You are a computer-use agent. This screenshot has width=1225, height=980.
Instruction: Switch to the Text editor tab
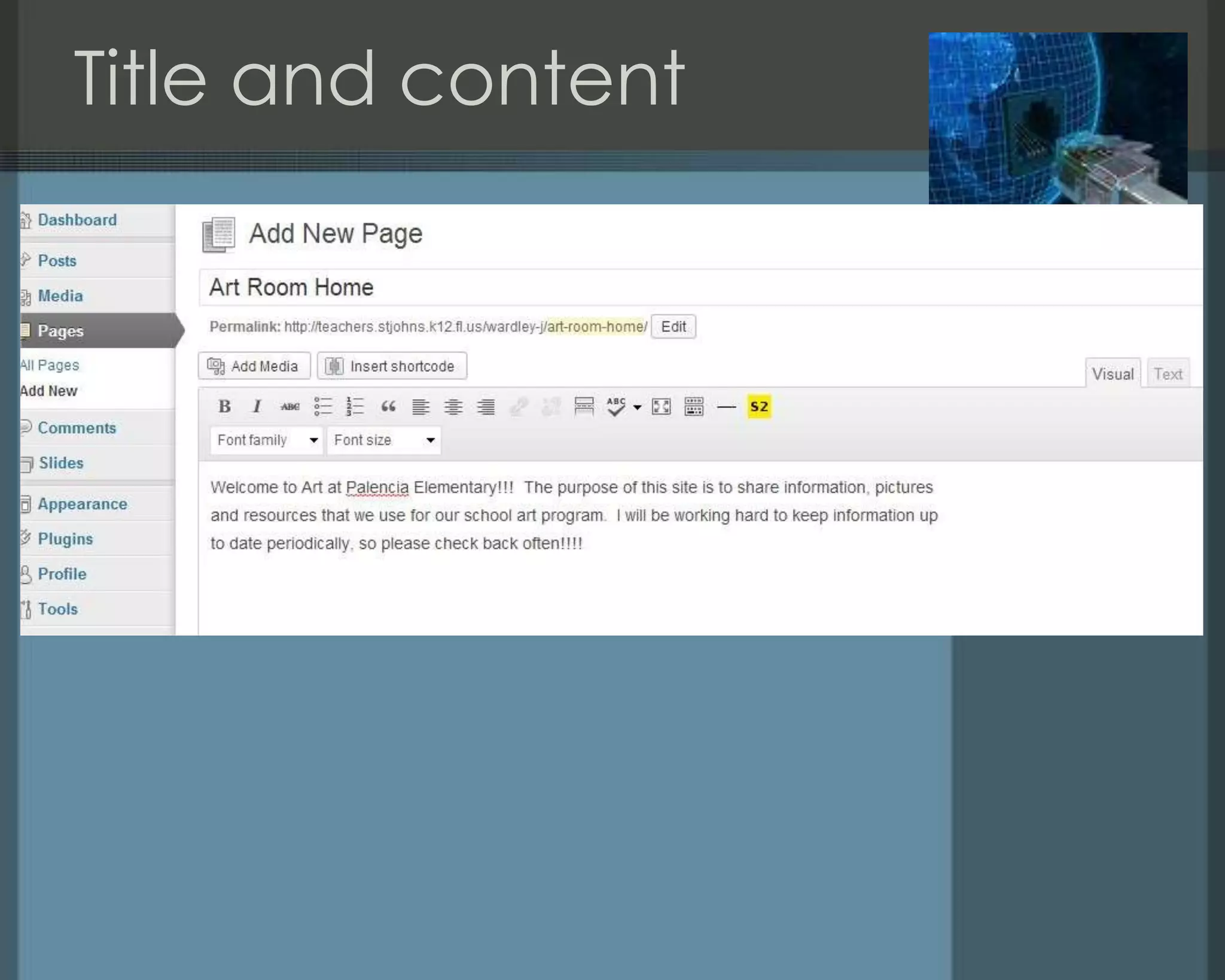(1168, 375)
